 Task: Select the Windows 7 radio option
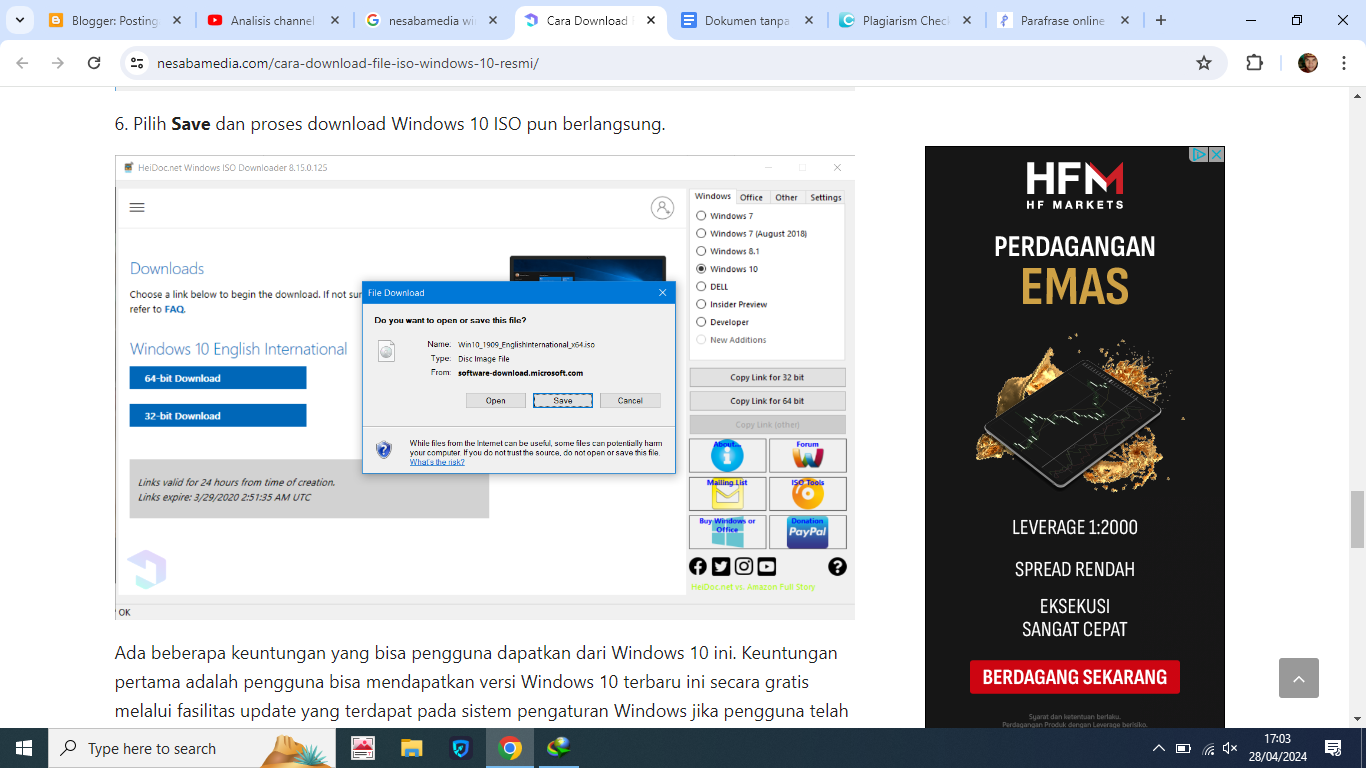click(x=701, y=216)
